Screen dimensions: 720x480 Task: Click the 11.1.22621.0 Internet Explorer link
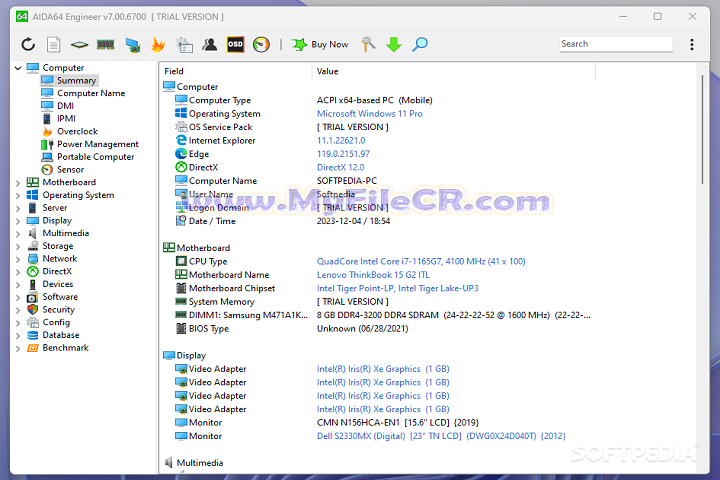pos(341,141)
